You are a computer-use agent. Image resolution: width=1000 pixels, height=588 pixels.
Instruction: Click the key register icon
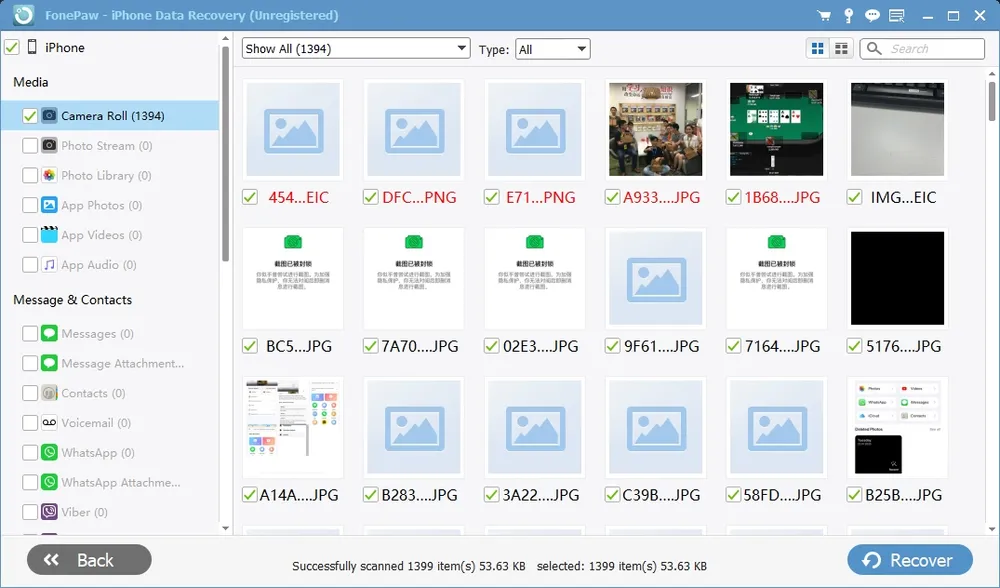848,15
